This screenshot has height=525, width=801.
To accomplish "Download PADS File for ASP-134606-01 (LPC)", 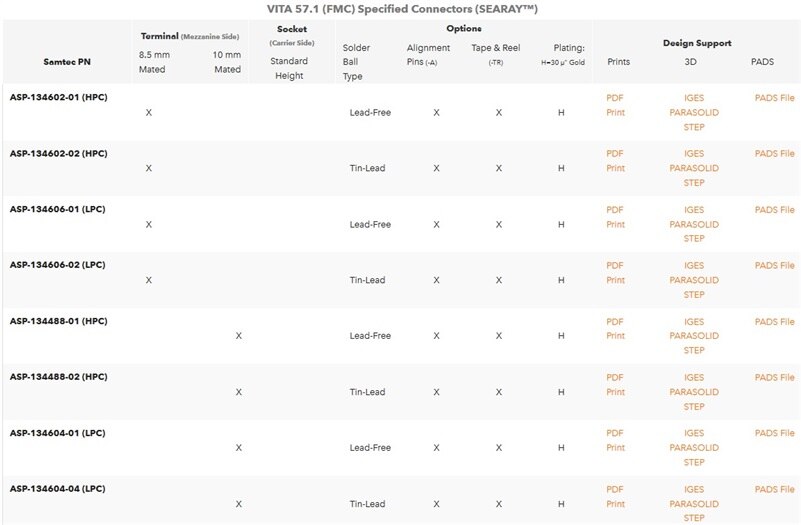I will 774,210.
